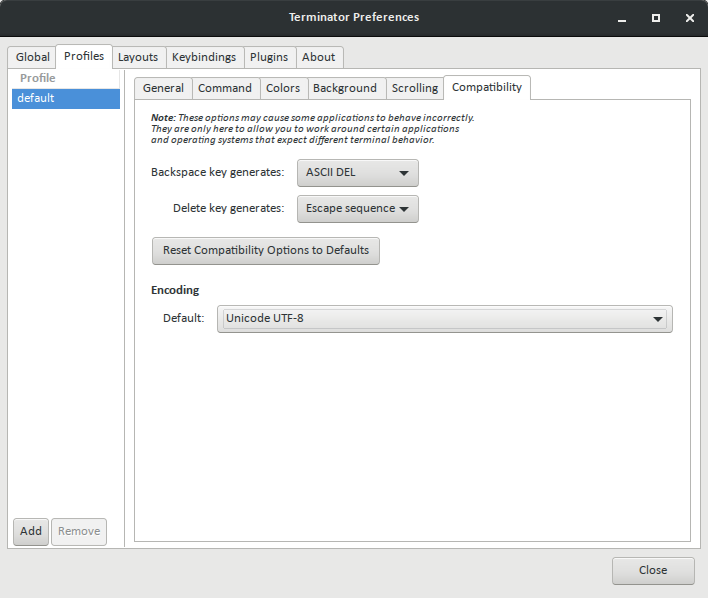
Task: Maximize the Terminator Preferences window
Action: [656, 18]
